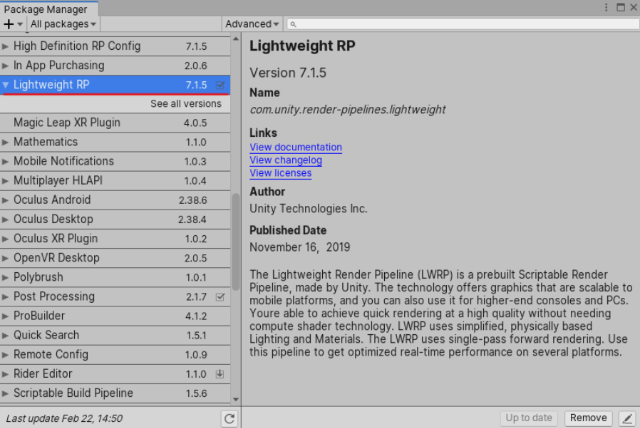Select the Oculus Android package

point(115,200)
